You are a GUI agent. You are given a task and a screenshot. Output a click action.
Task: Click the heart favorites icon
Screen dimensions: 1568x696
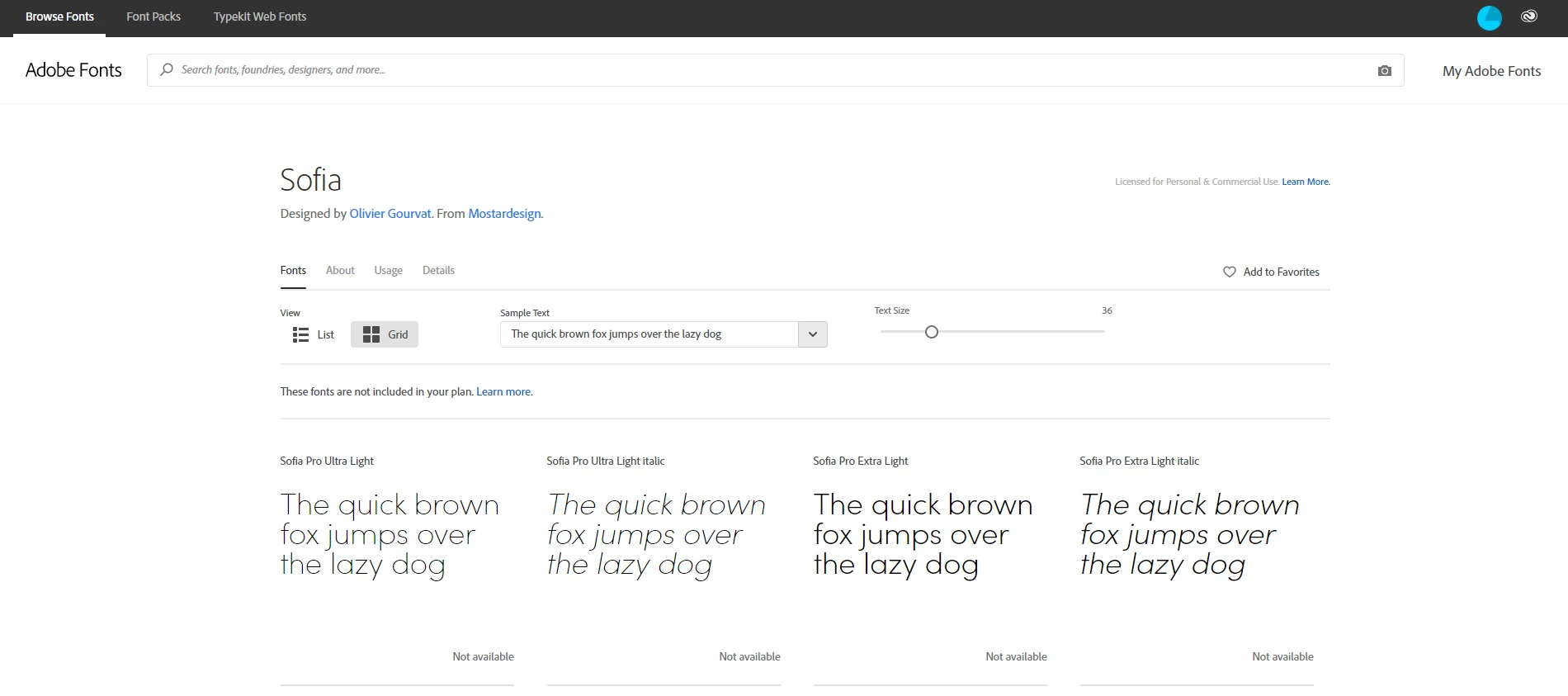[x=1229, y=272]
